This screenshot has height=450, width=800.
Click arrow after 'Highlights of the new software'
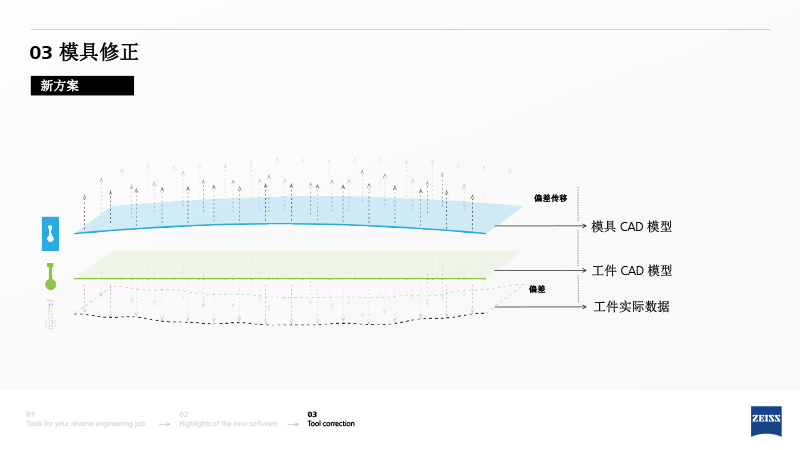tap(292, 425)
